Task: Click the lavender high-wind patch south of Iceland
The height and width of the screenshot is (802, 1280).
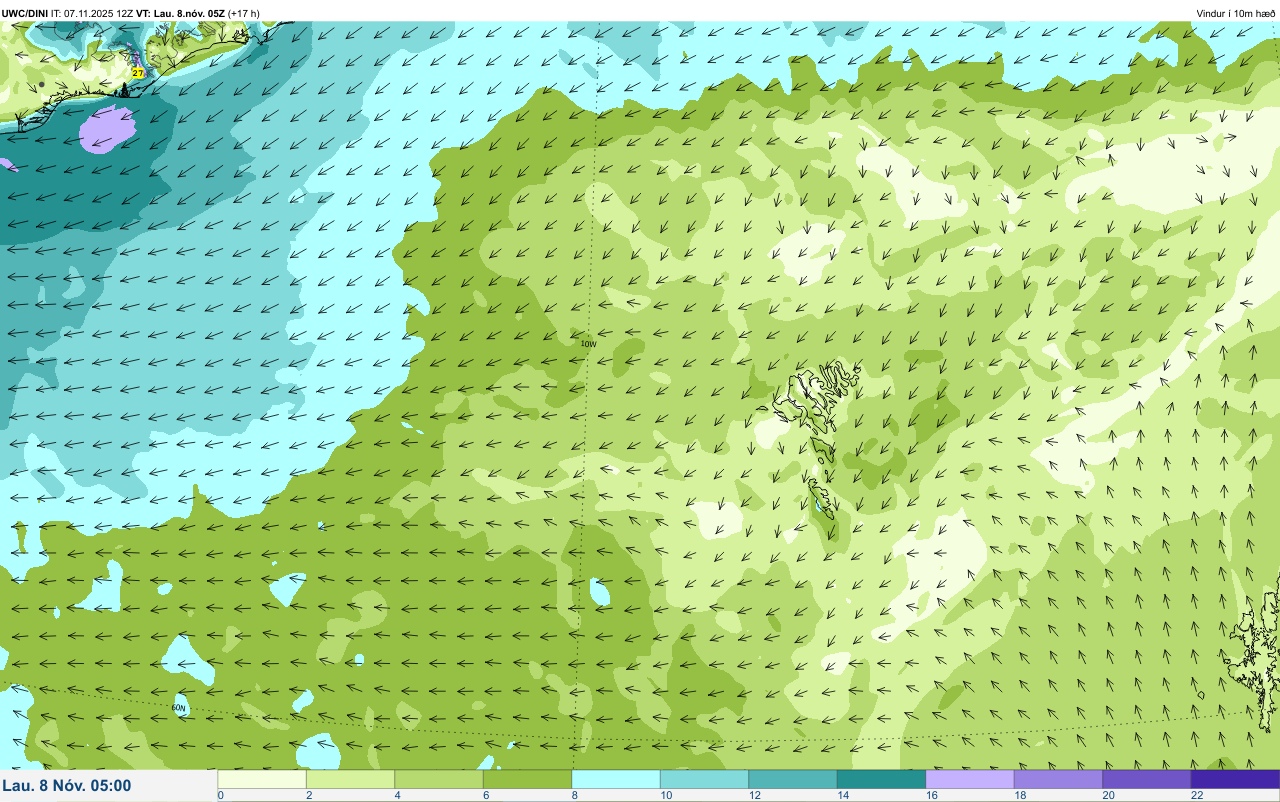Action: [108, 130]
